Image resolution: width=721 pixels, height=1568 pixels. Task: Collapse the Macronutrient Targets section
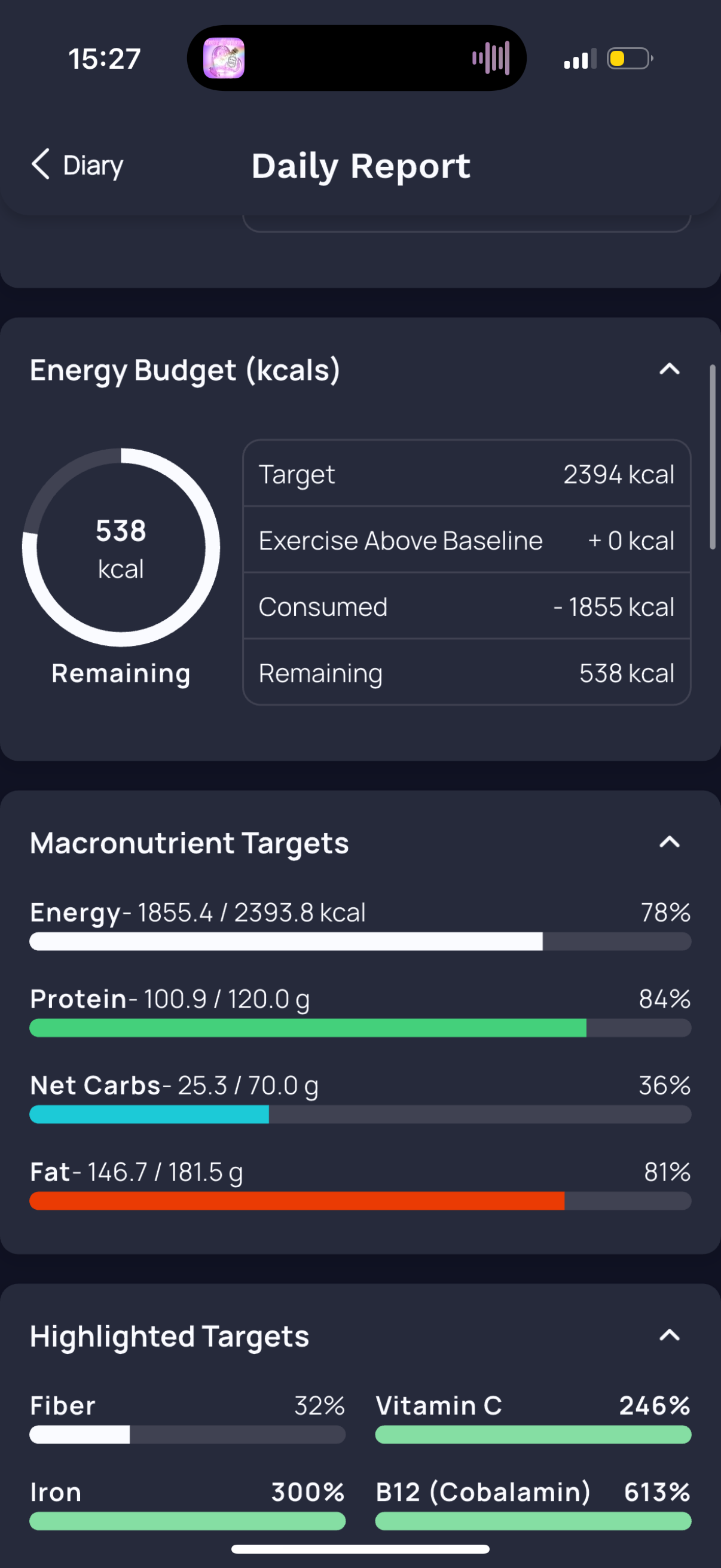coord(669,843)
